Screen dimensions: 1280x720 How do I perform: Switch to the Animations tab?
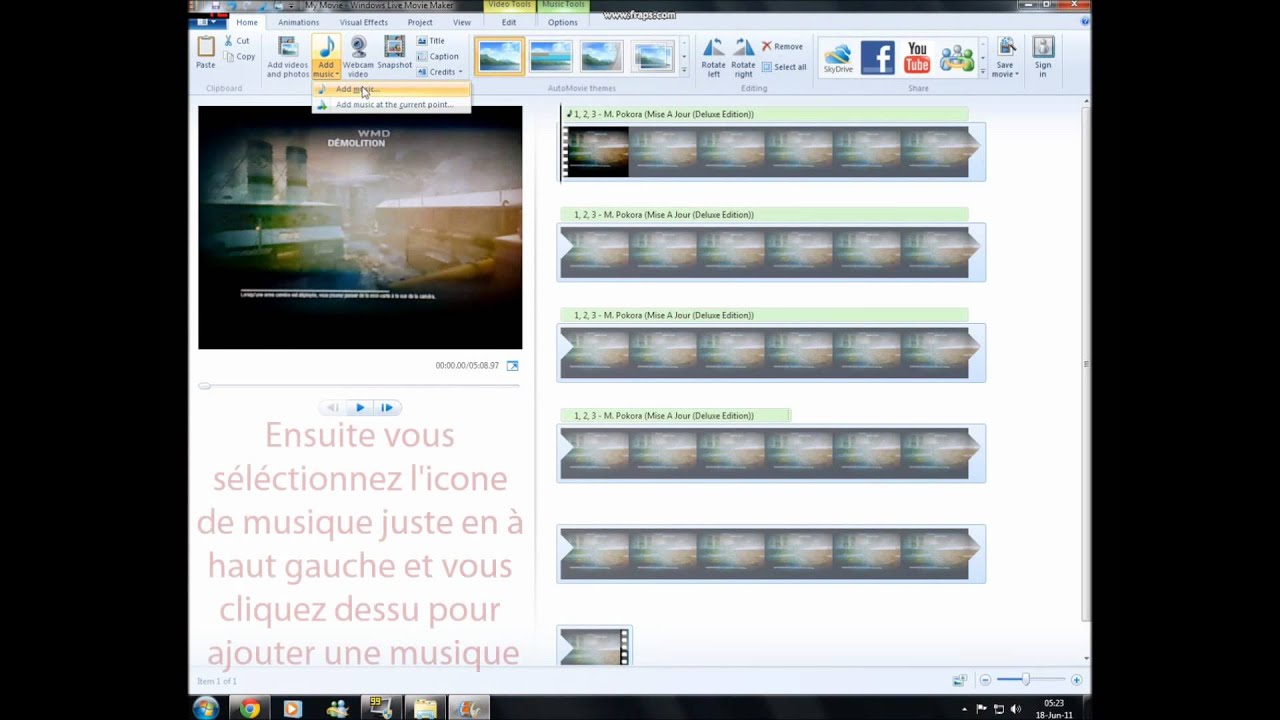coord(299,22)
